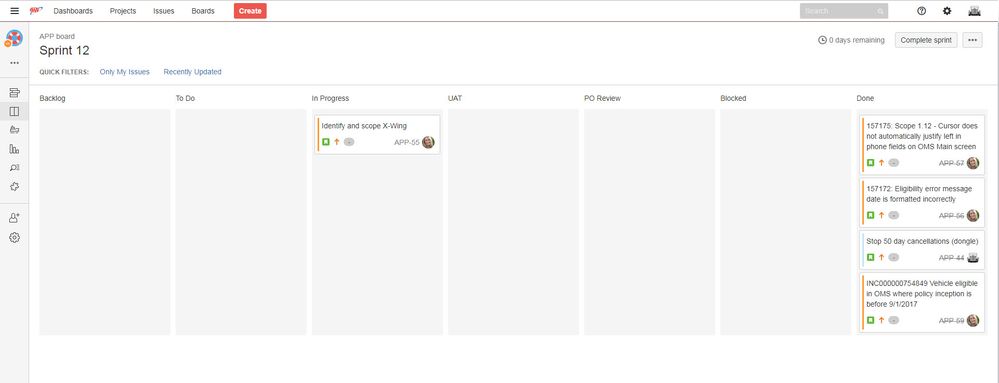Screen dimensions: 999x383
Task: Click assignee avatar on APP-57 card
Action: [x=973, y=163]
